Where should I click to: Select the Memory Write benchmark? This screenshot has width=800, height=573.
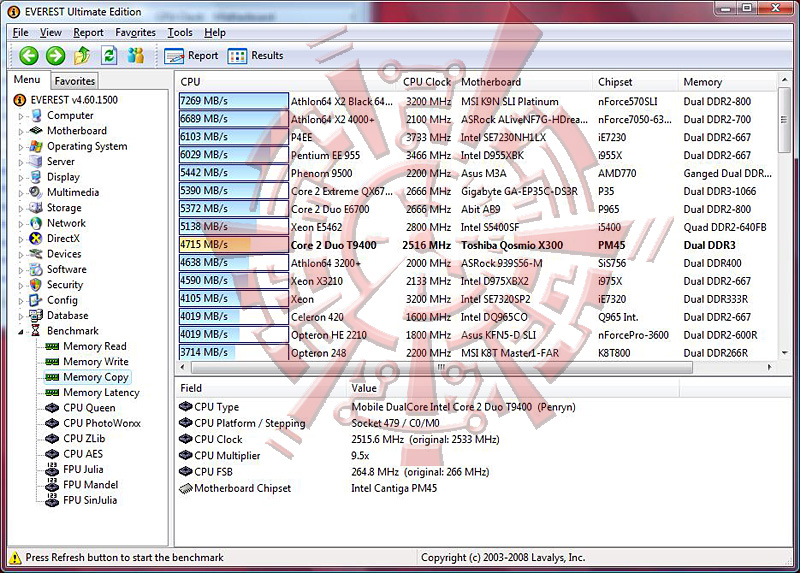pos(96,362)
